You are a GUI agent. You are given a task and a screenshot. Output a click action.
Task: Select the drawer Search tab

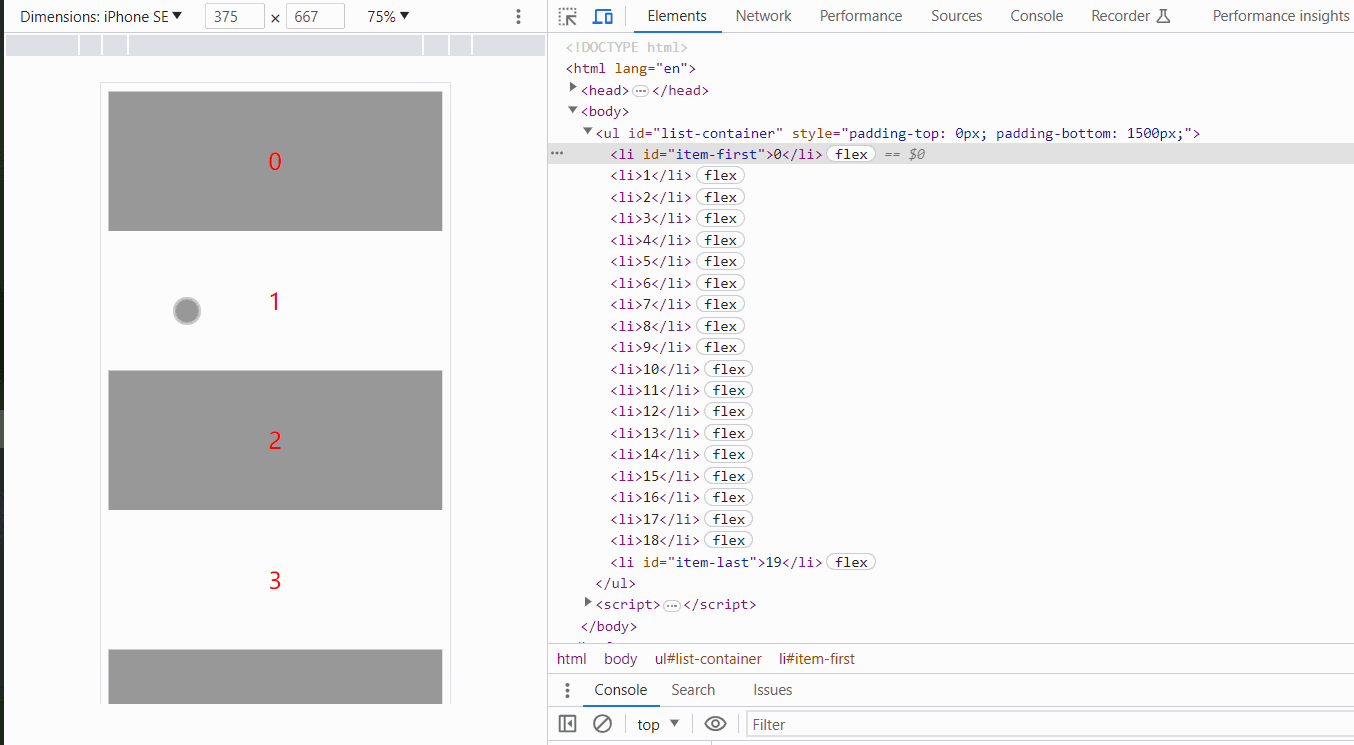tap(693, 690)
